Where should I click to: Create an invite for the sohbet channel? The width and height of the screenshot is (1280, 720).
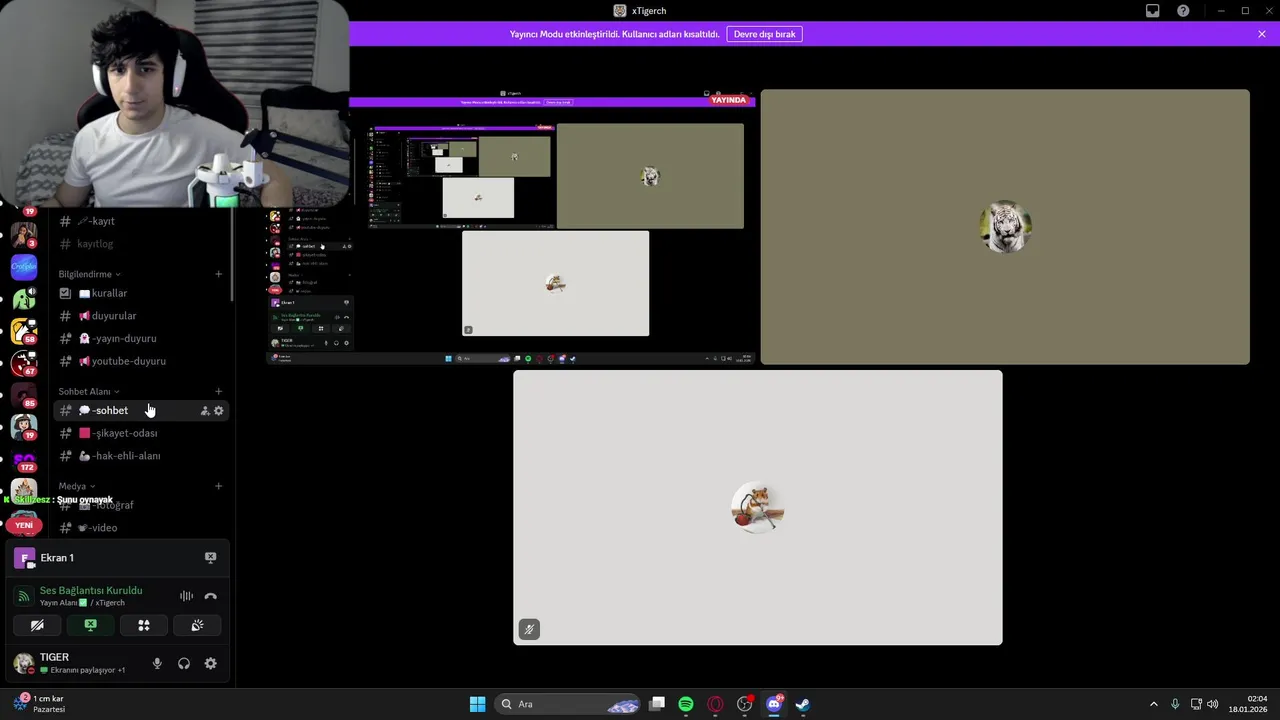point(205,411)
